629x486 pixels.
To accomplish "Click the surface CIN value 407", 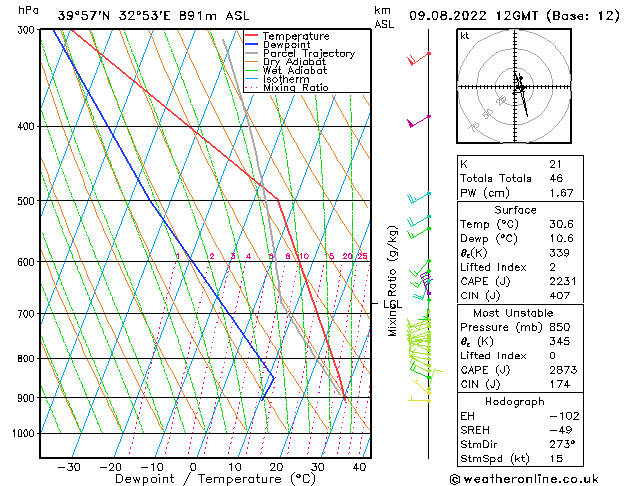I will pyautogui.click(x=560, y=296).
